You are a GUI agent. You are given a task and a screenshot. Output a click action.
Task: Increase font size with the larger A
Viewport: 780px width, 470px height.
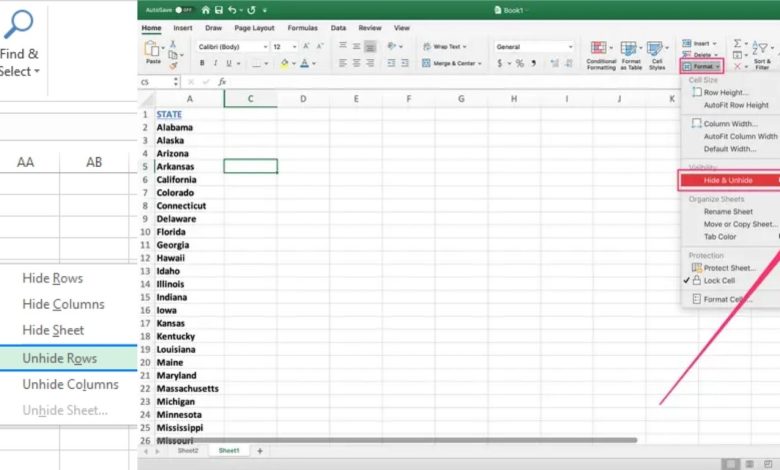[306, 46]
